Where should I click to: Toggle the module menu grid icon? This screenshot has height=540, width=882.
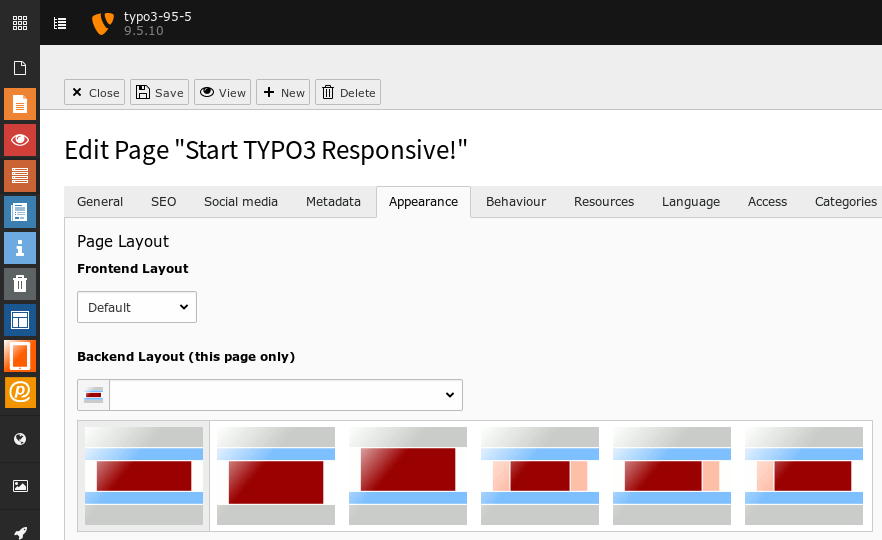[x=19, y=22]
